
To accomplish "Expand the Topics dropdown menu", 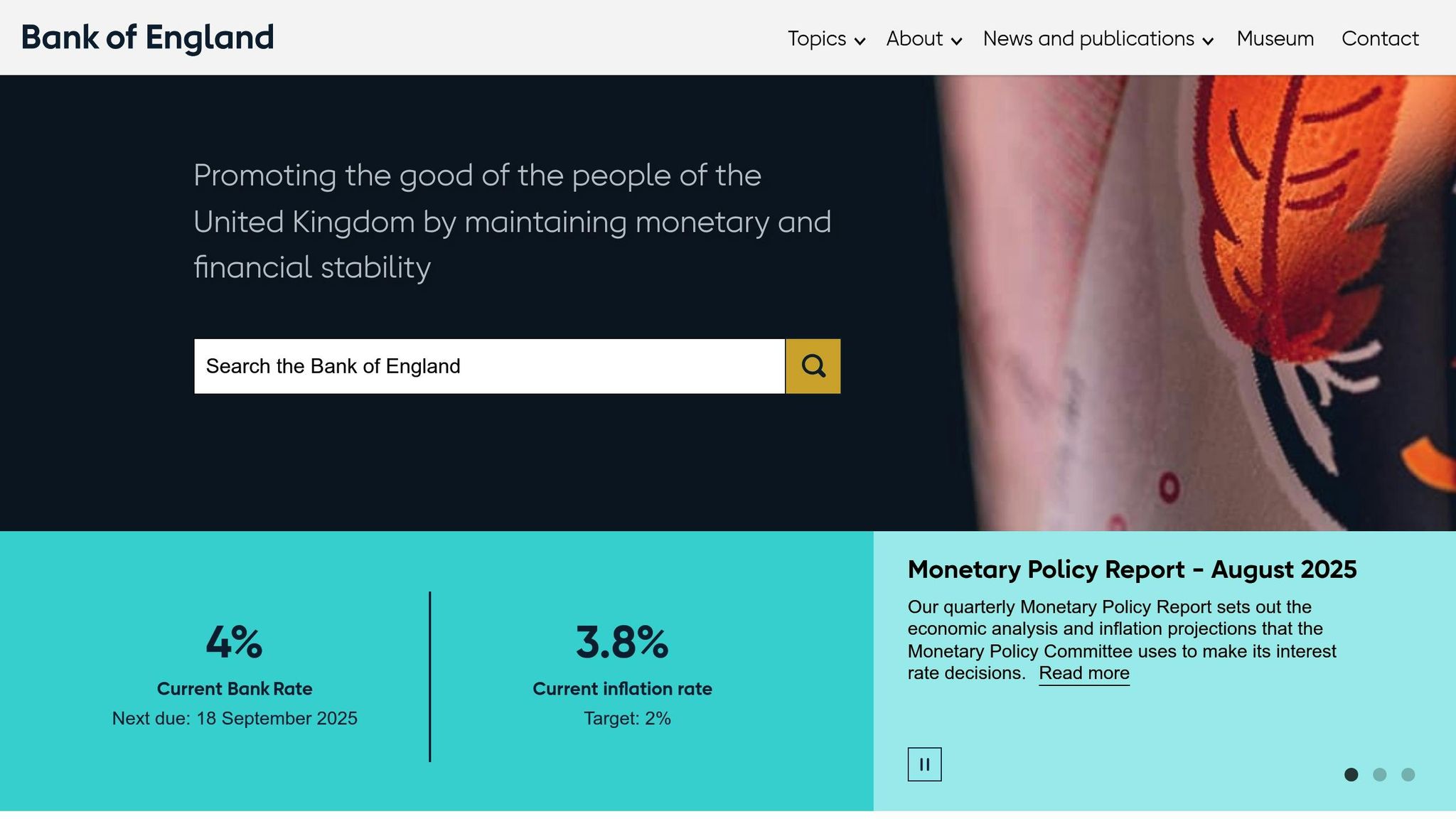I will (816, 39).
